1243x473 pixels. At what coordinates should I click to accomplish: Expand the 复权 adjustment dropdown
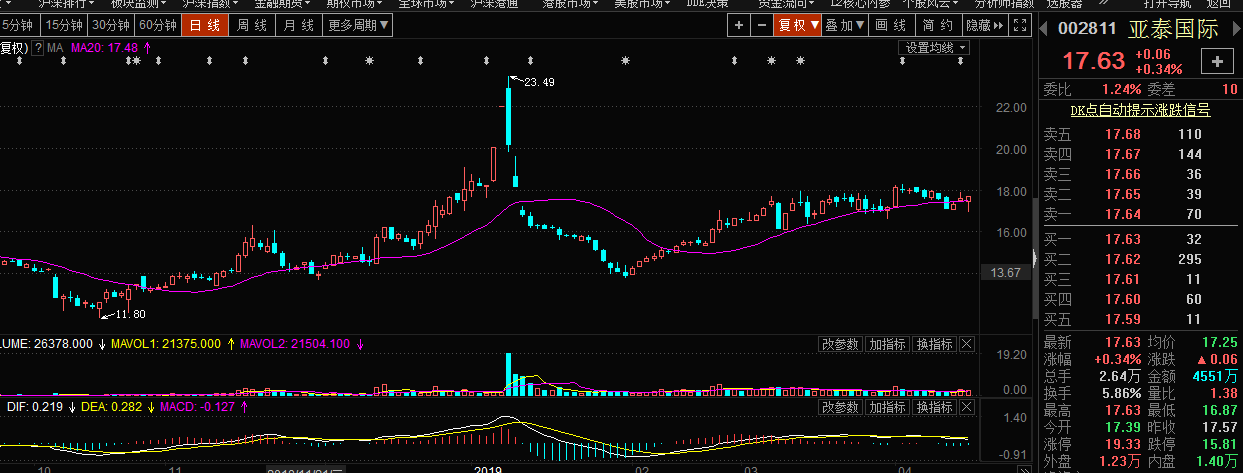(798, 25)
